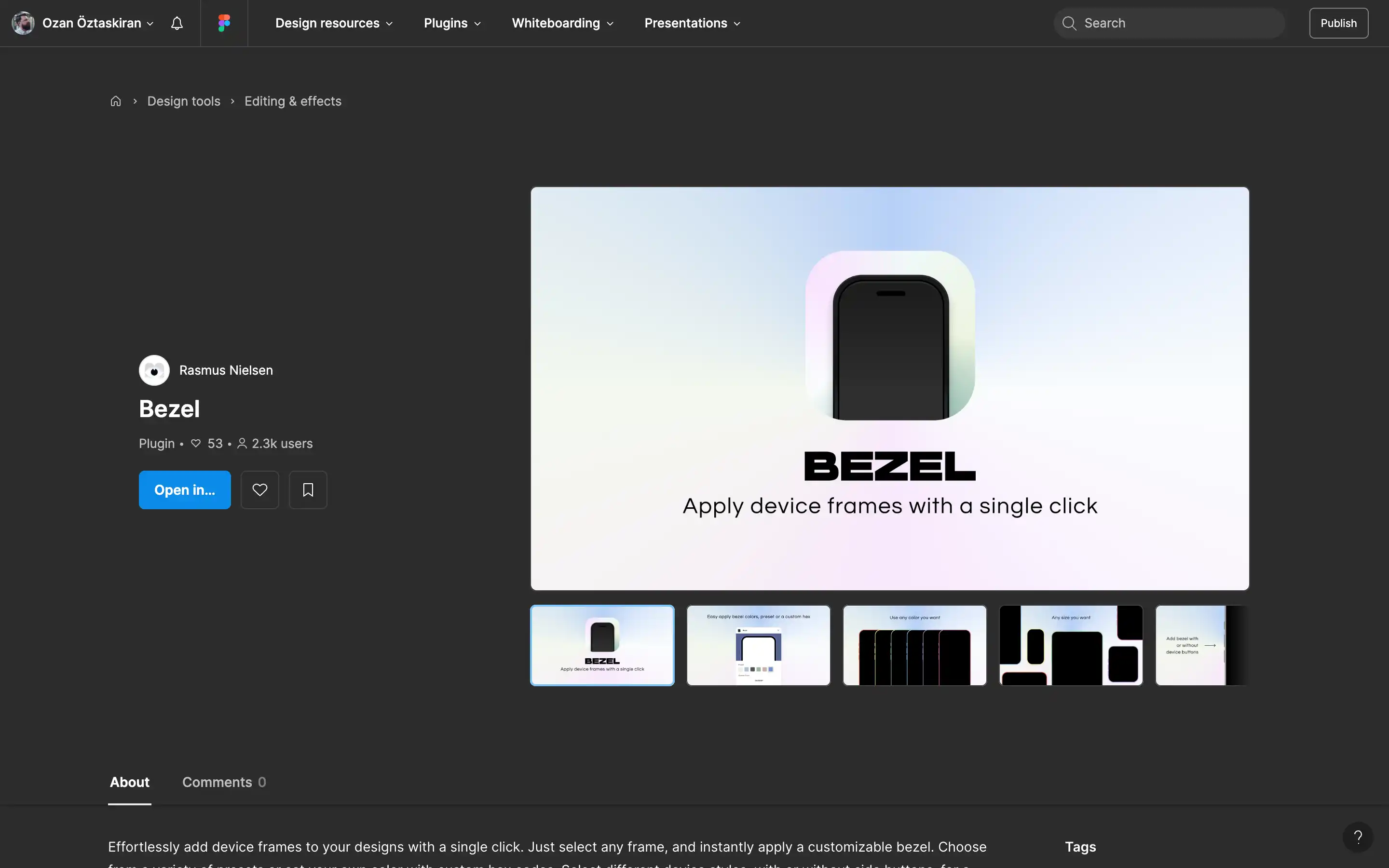
Task: Switch to the About tab
Action: [130, 783]
